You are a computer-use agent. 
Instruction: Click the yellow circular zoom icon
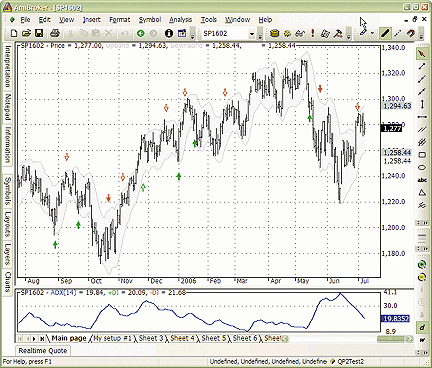pos(422,277)
